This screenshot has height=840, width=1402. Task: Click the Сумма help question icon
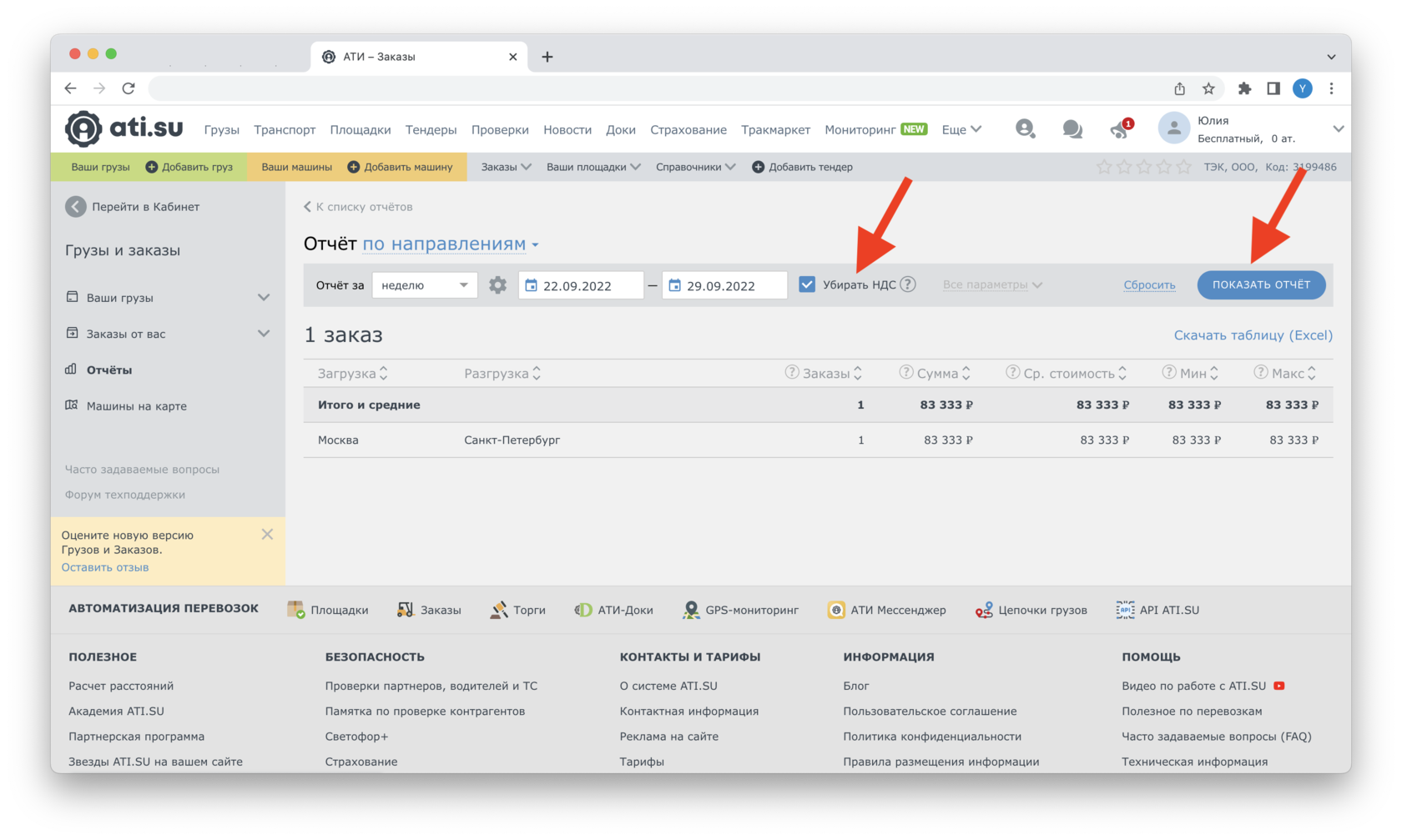pyautogui.click(x=905, y=372)
